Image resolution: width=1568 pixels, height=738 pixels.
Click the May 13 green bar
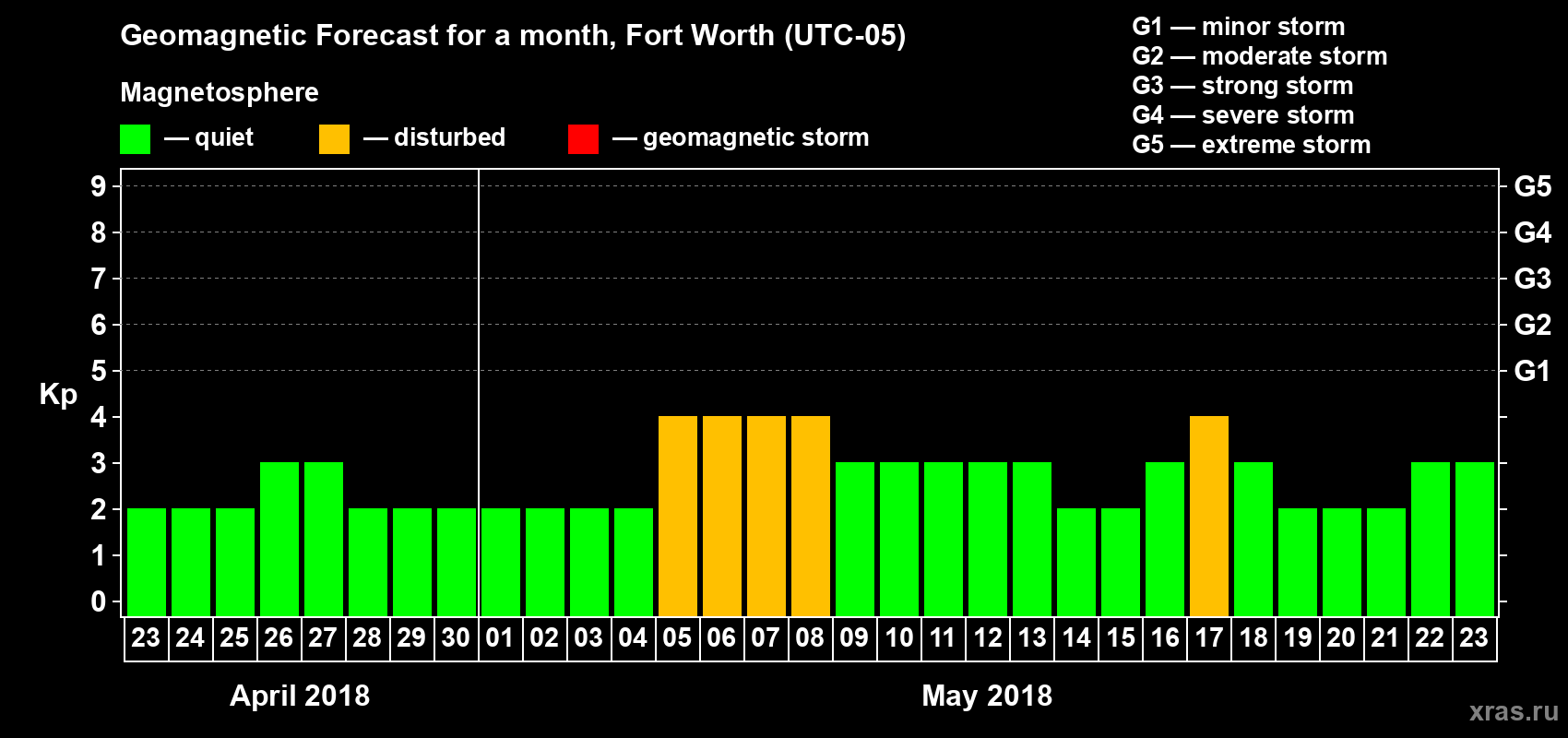pyautogui.click(x=1032, y=539)
